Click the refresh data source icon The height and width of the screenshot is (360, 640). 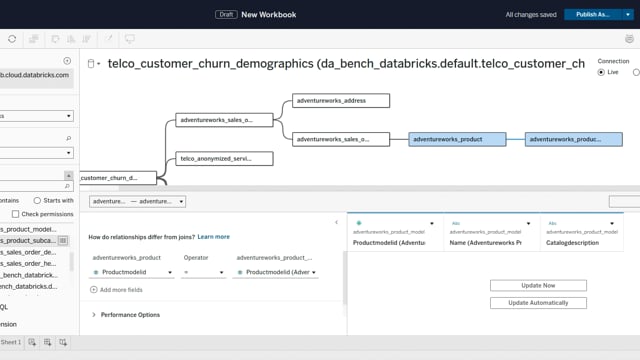pyautogui.click(x=12, y=39)
